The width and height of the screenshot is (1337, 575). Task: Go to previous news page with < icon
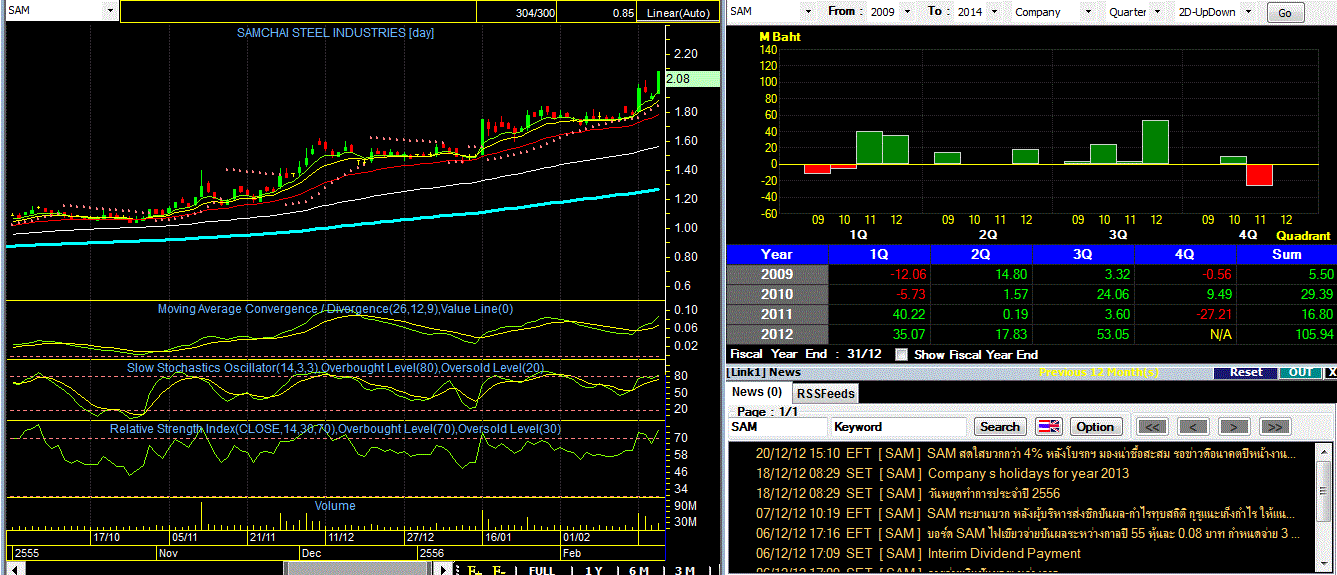coord(1193,427)
